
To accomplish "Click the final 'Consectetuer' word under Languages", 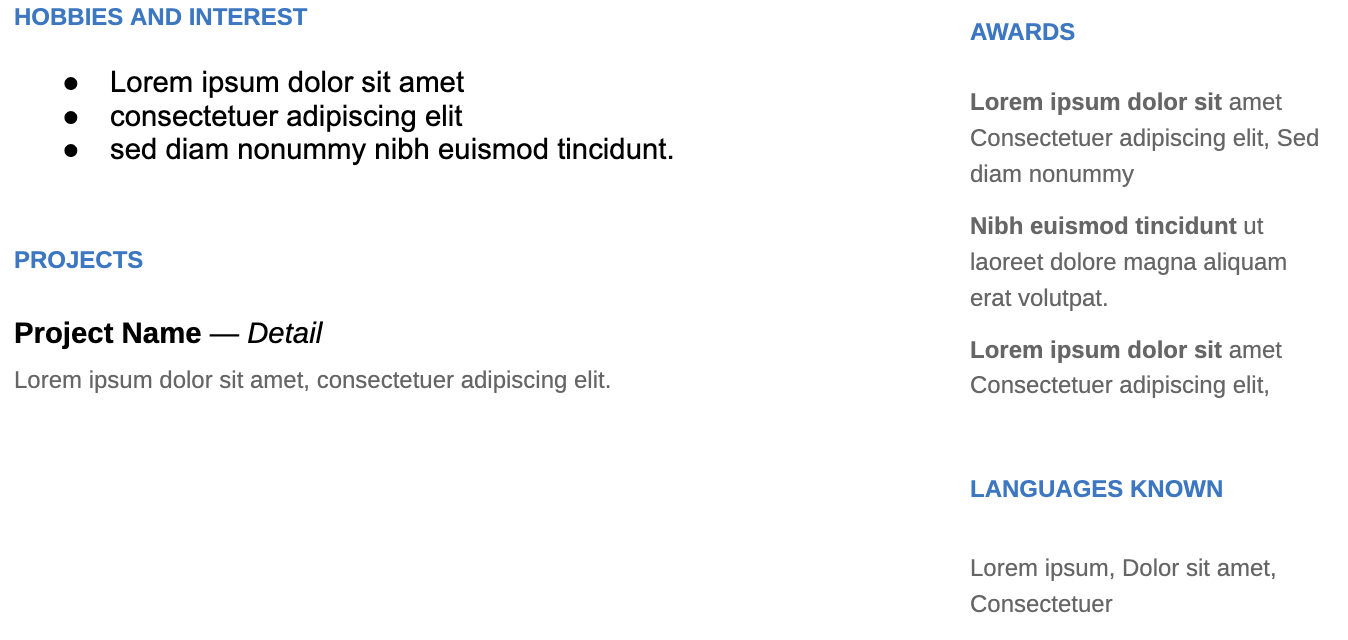I will coord(1041,604).
